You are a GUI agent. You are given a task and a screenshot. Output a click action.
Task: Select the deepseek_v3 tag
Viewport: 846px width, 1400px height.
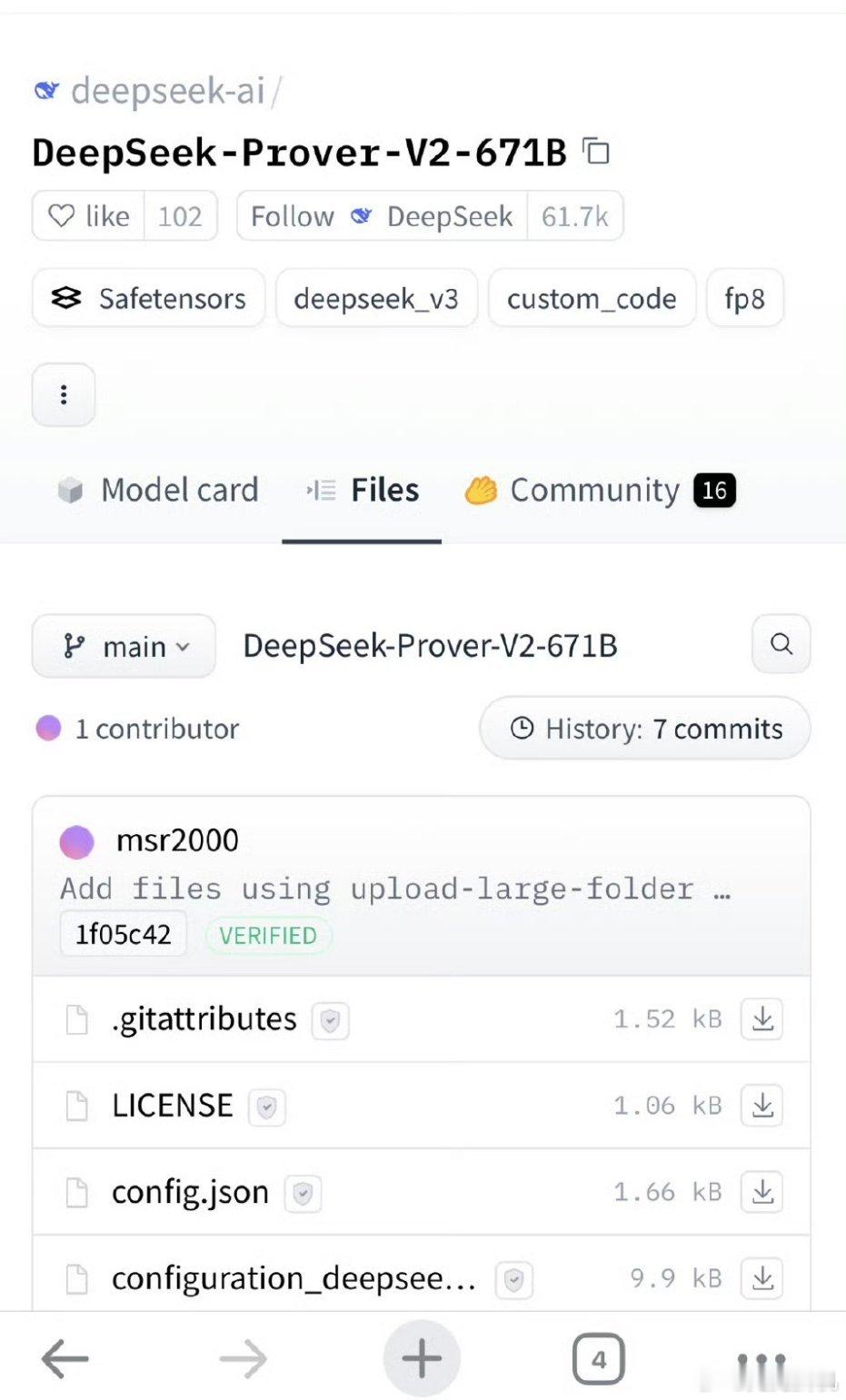pos(376,298)
